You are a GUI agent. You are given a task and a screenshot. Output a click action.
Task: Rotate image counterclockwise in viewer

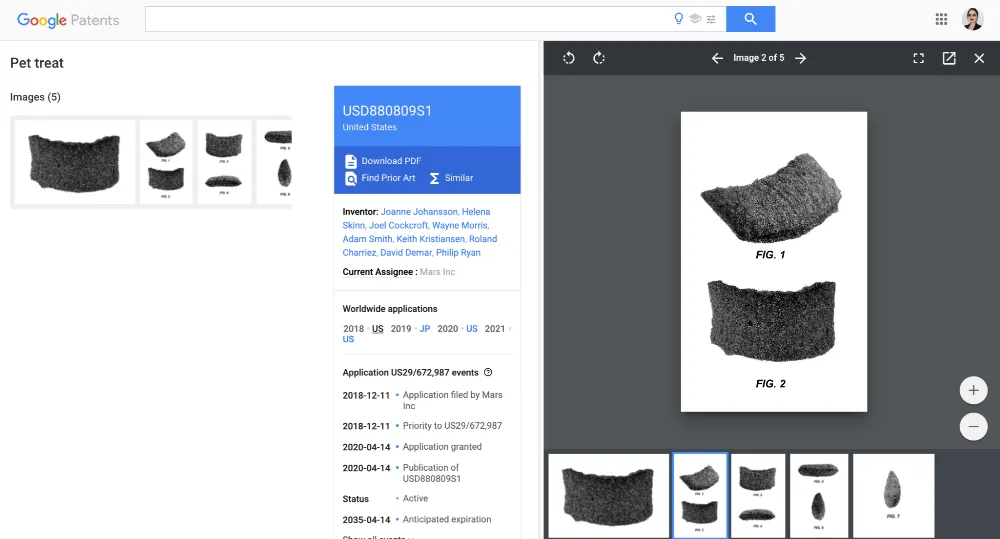coord(569,58)
